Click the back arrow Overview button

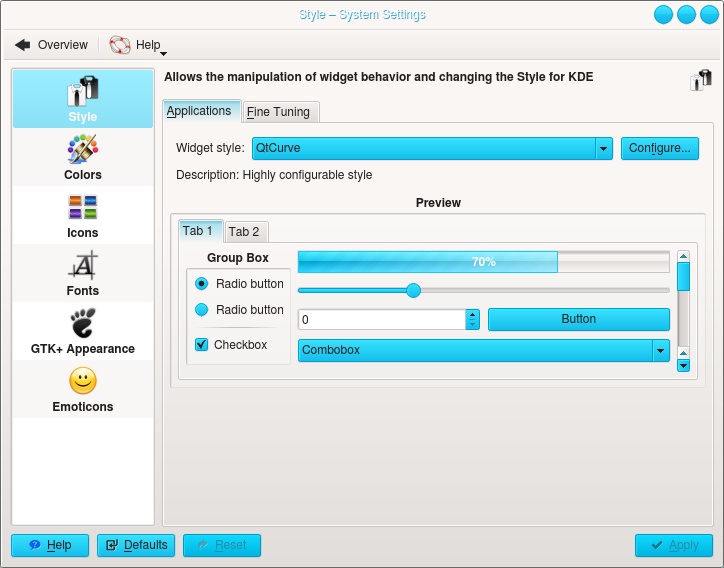(51, 45)
